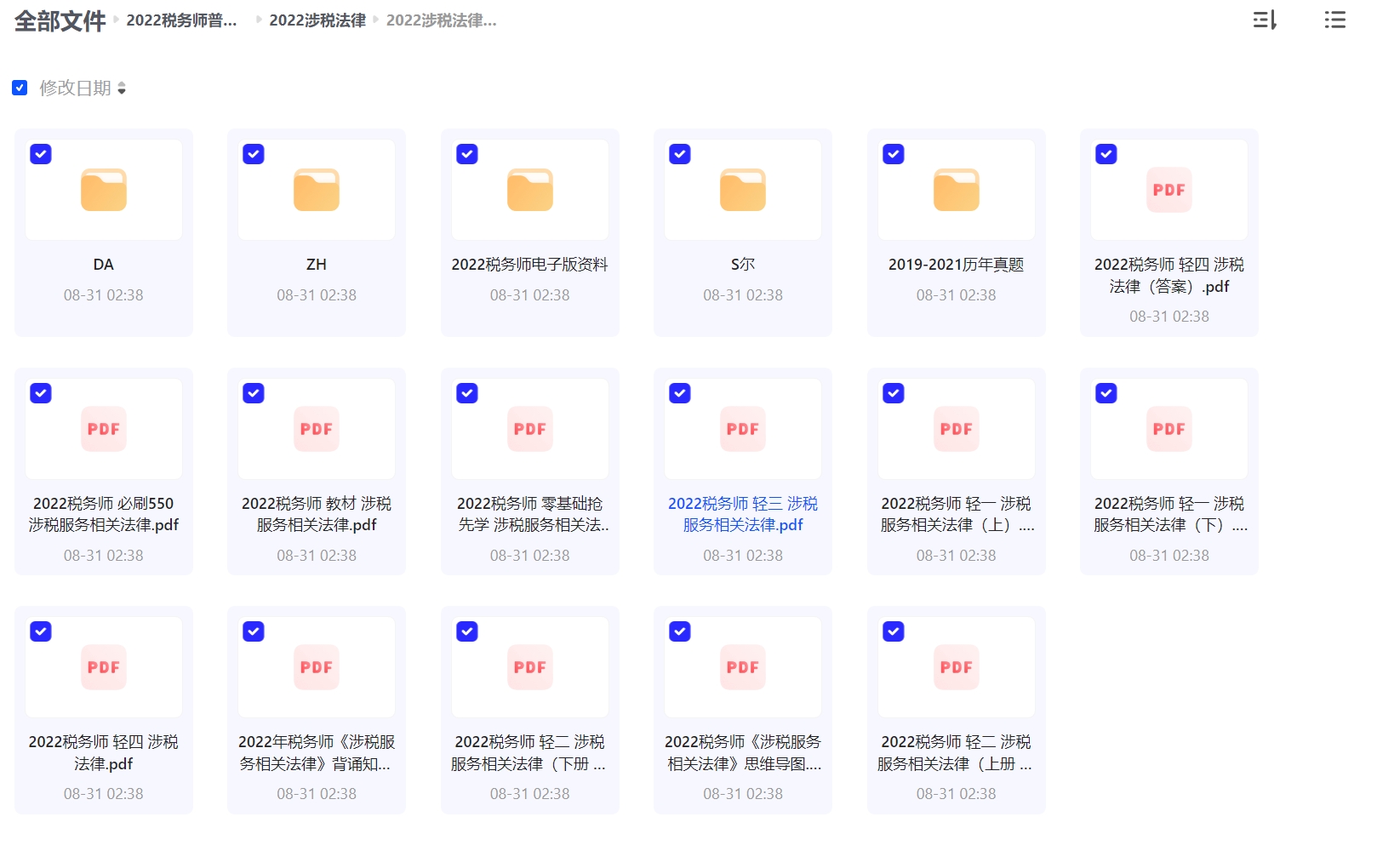1377x868 pixels.
Task: Open the file name 2022税务师 轻四 涉税法律.pdf
Action: [104, 752]
